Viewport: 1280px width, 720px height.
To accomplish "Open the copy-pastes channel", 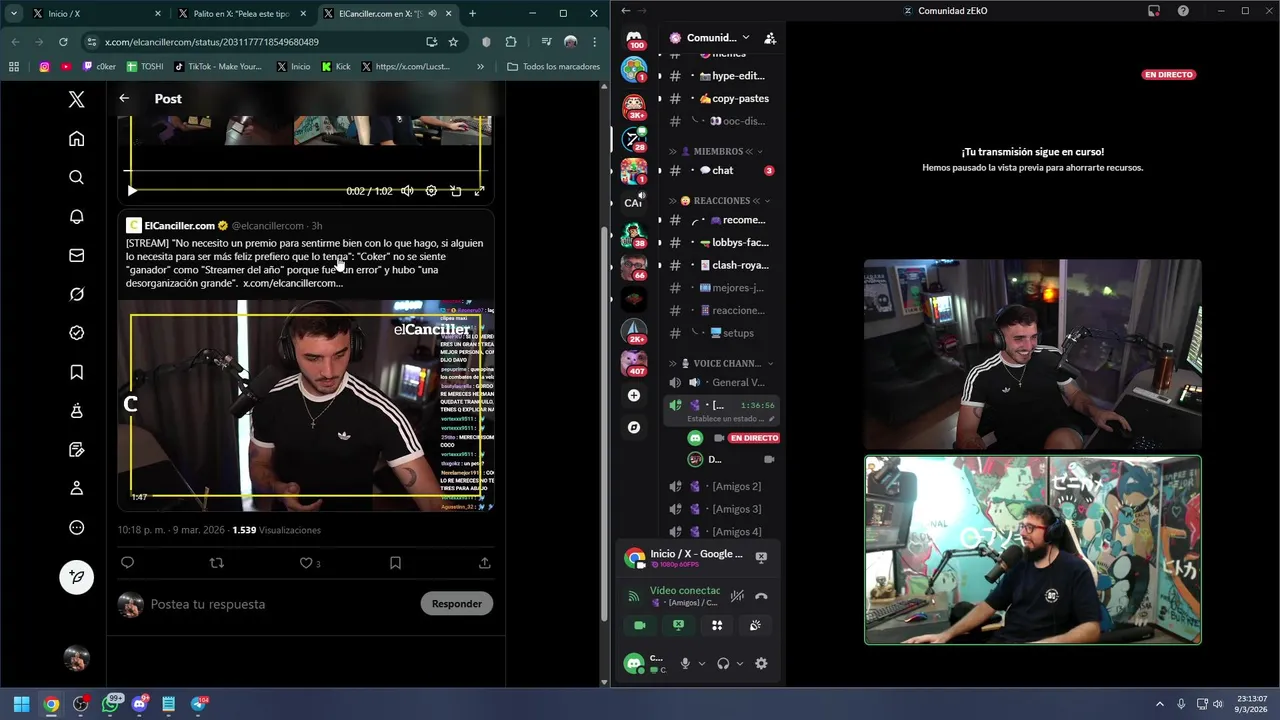I will [721, 99].
